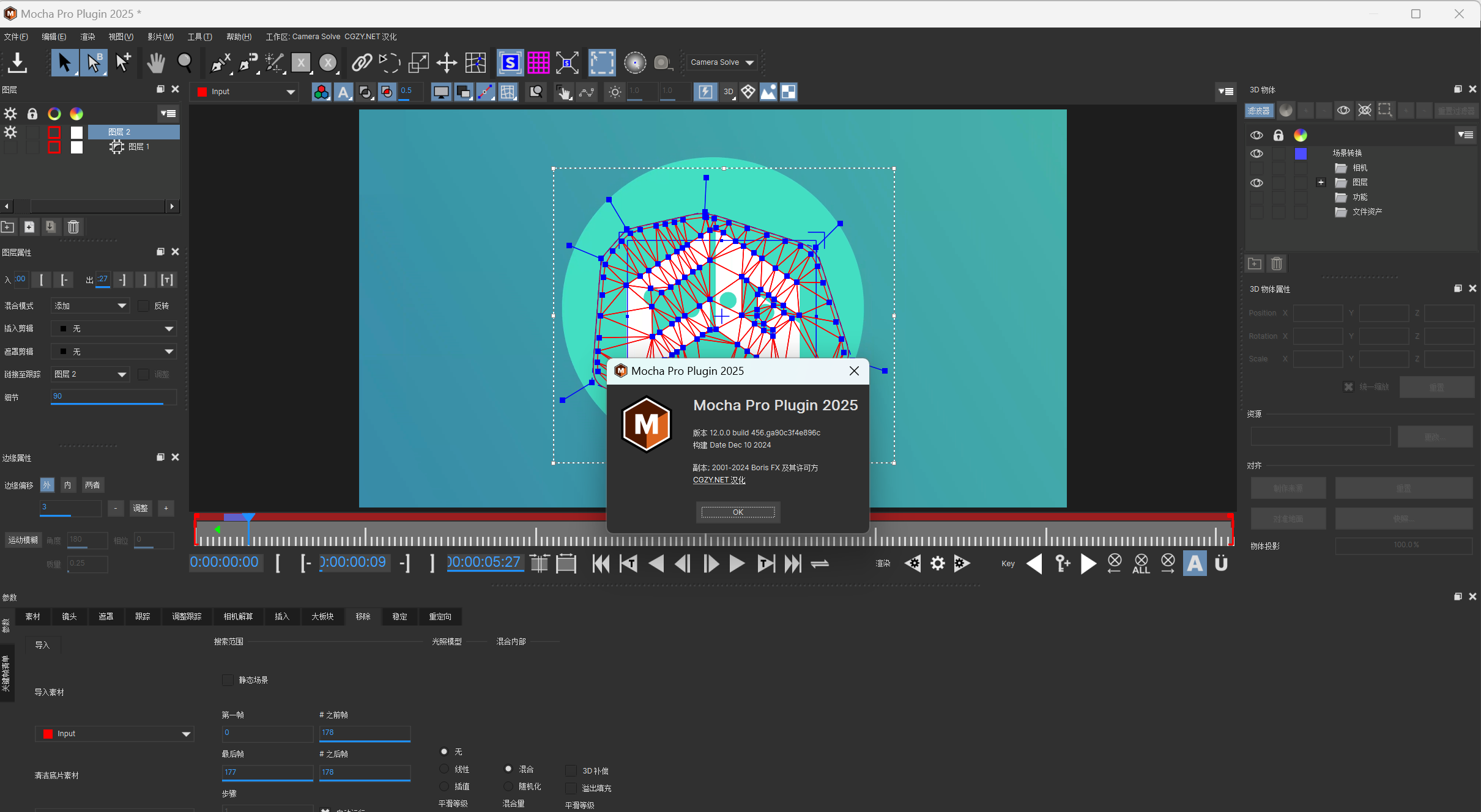Click OK in the about dialog
The image size is (1481, 812).
click(738, 512)
